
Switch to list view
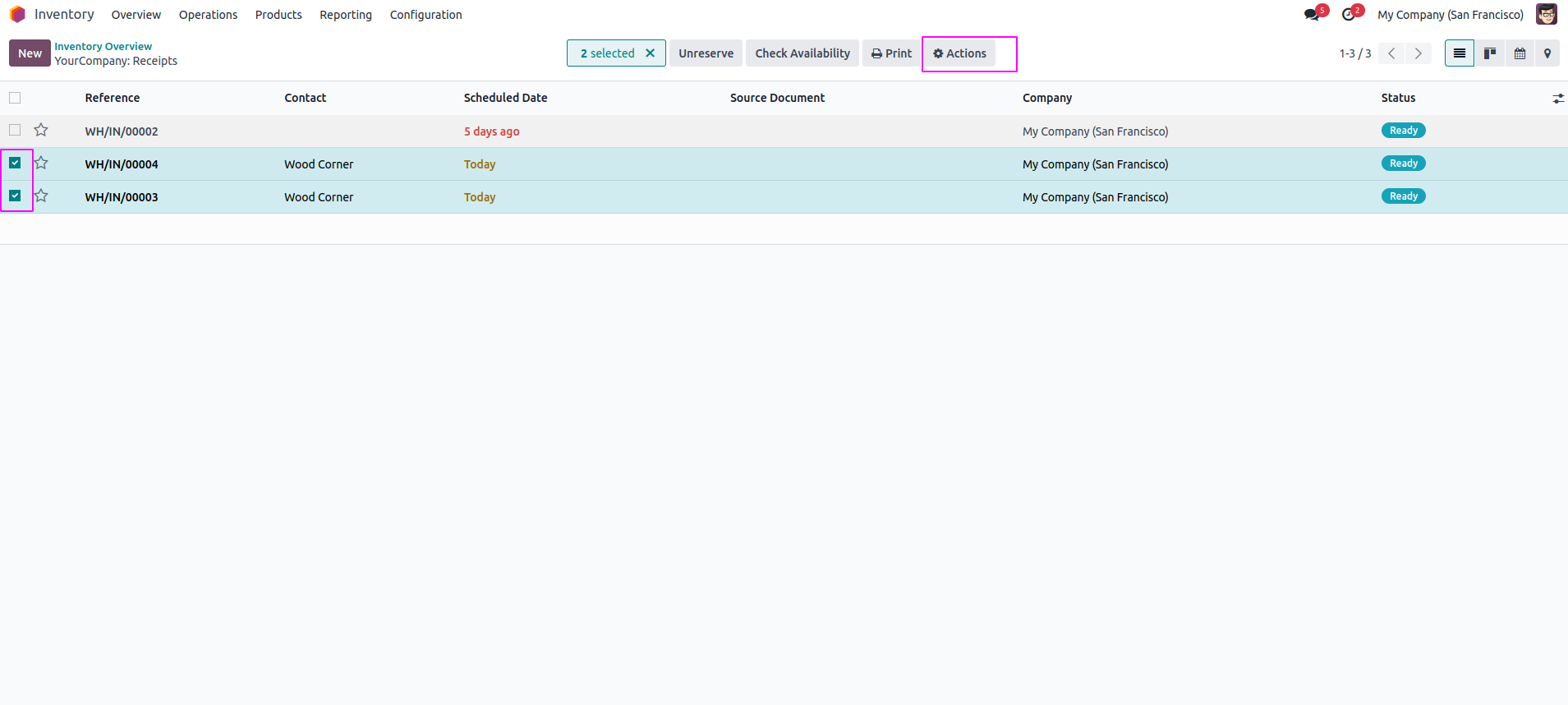click(1460, 53)
